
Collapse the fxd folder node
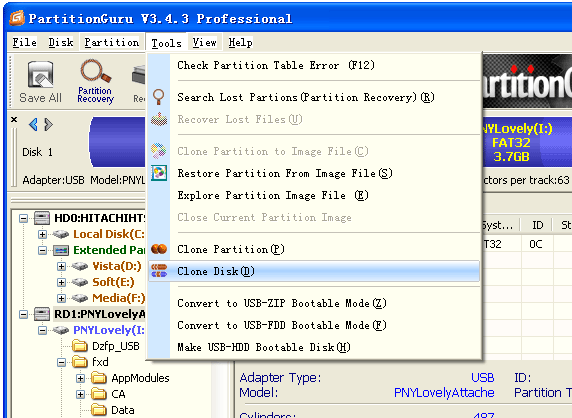pyautogui.click(x=61, y=362)
